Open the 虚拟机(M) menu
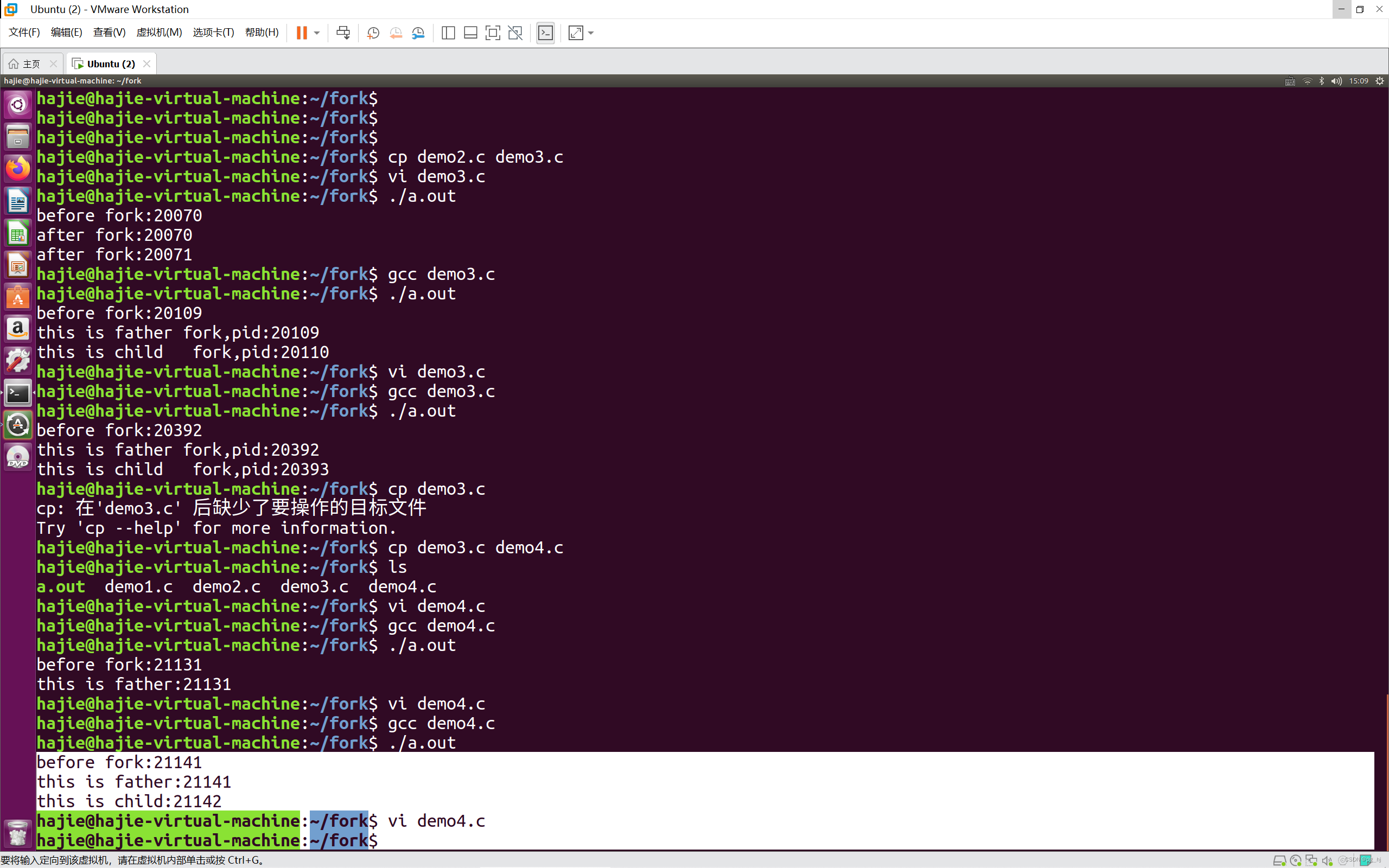This screenshot has width=1389, height=868. tap(159, 32)
